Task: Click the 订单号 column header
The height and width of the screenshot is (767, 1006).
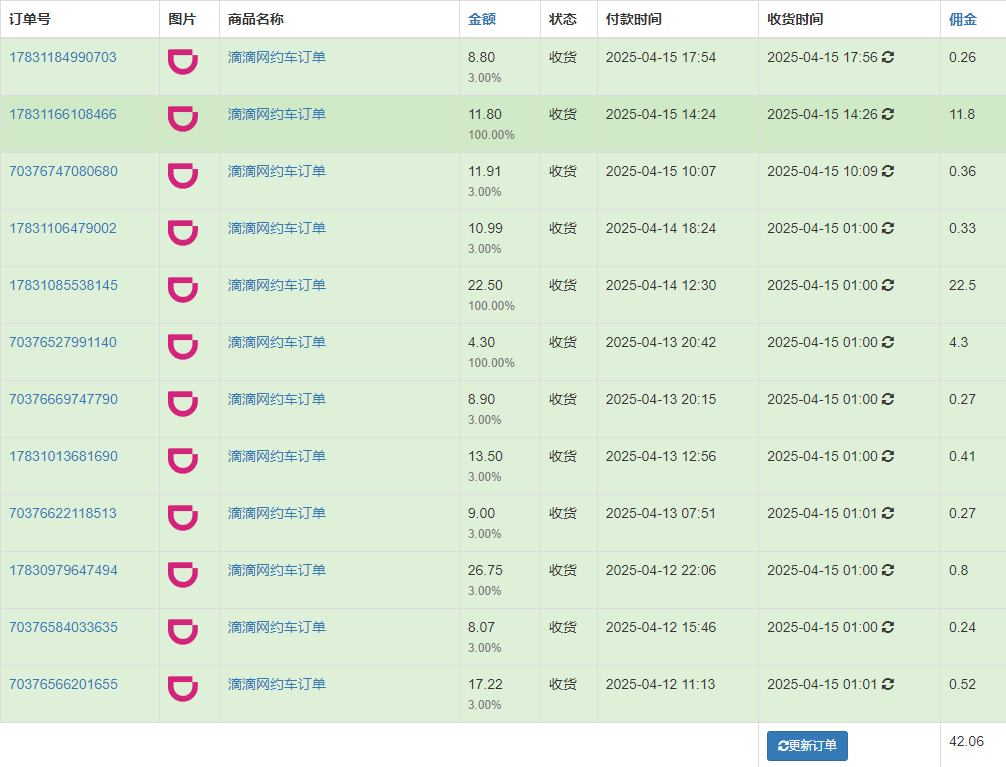Action: [x=30, y=19]
